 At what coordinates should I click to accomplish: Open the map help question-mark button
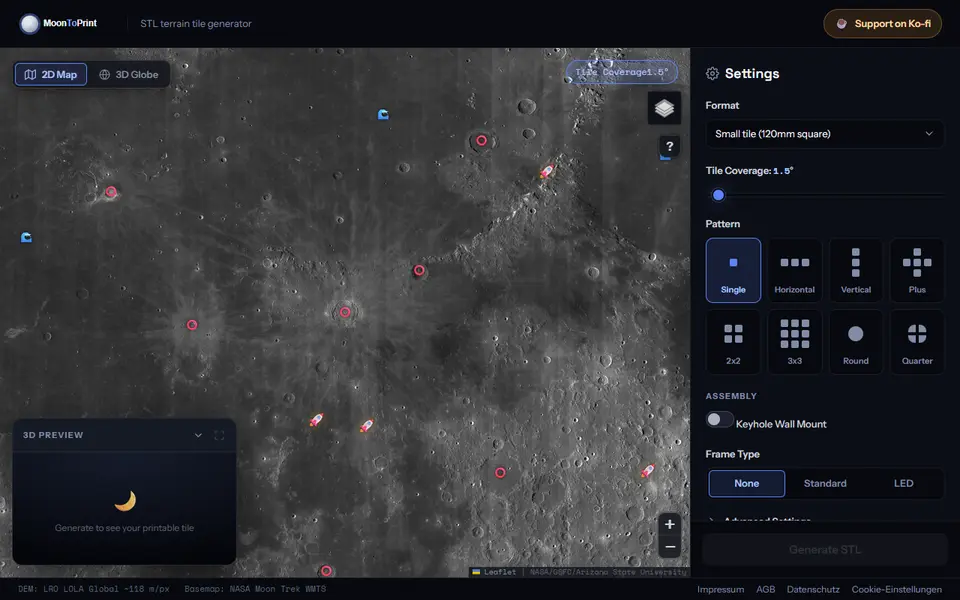tap(669, 146)
